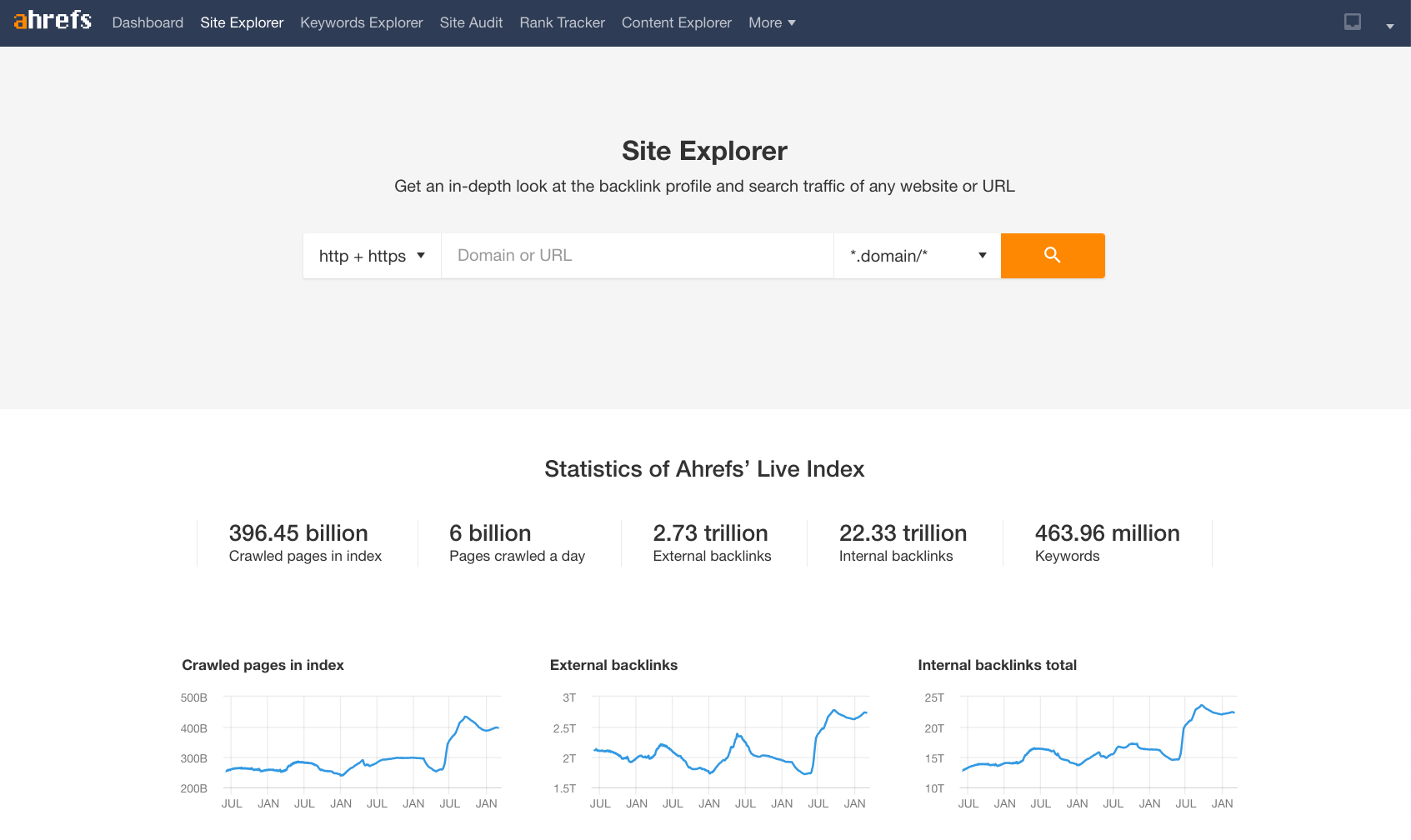Viewport: 1411px width, 840px height.
Task: Open the *.domain/* search mode dropdown
Action: click(915, 256)
